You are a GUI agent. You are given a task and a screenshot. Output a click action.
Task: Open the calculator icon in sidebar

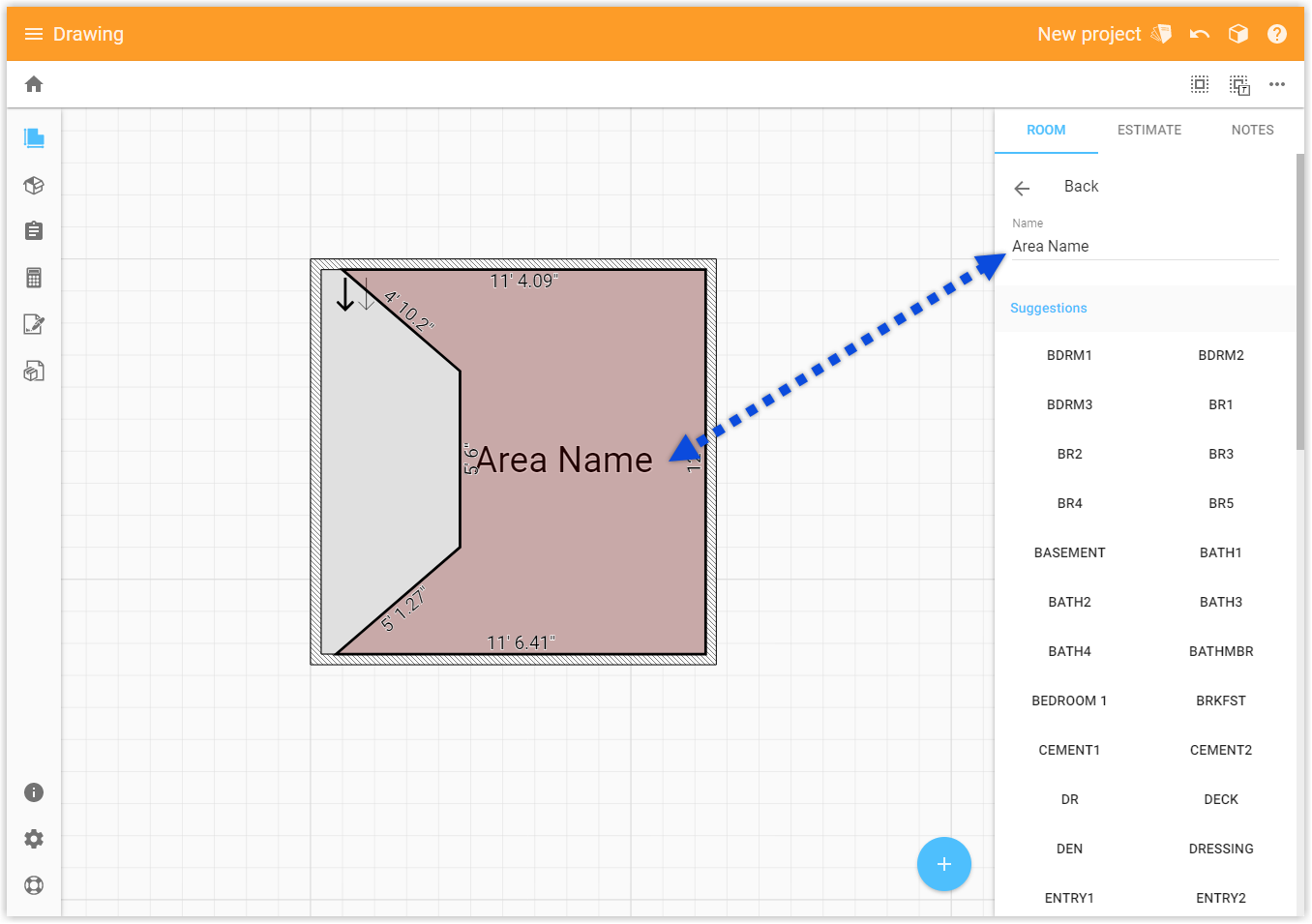point(34,278)
